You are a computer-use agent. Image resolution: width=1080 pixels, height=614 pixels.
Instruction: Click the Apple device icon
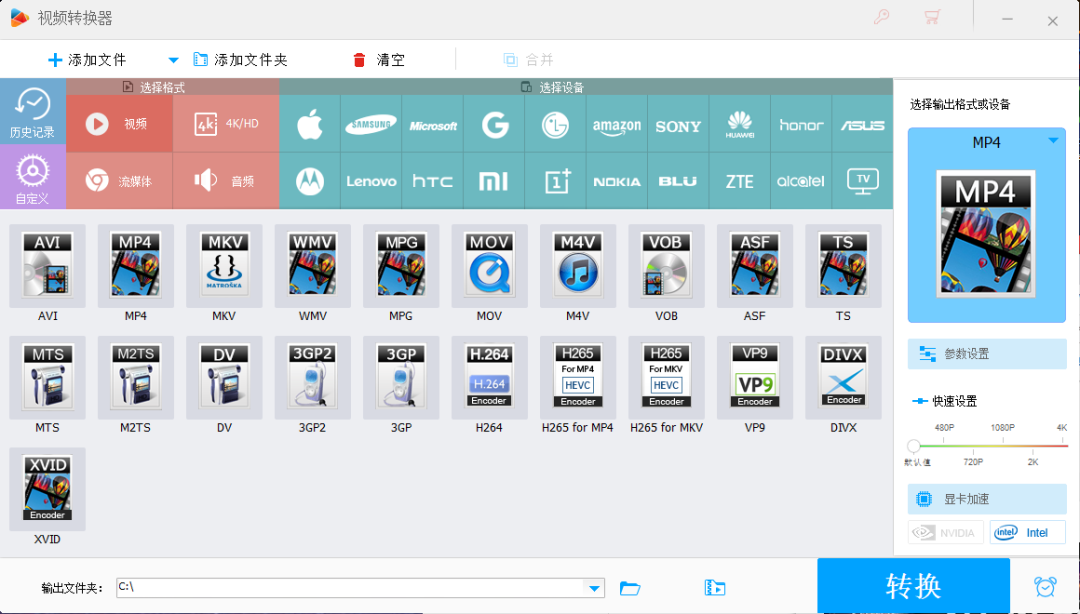click(310, 125)
